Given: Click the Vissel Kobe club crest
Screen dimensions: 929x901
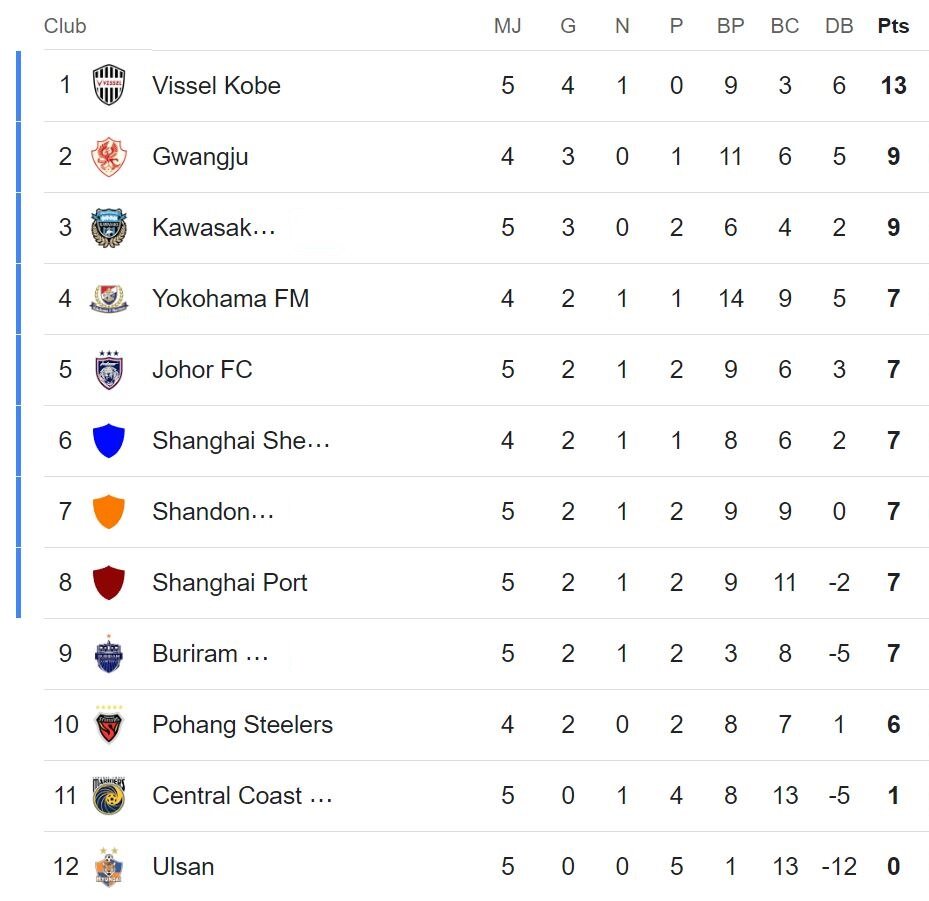Looking at the screenshot, I should pyautogui.click(x=108, y=85).
